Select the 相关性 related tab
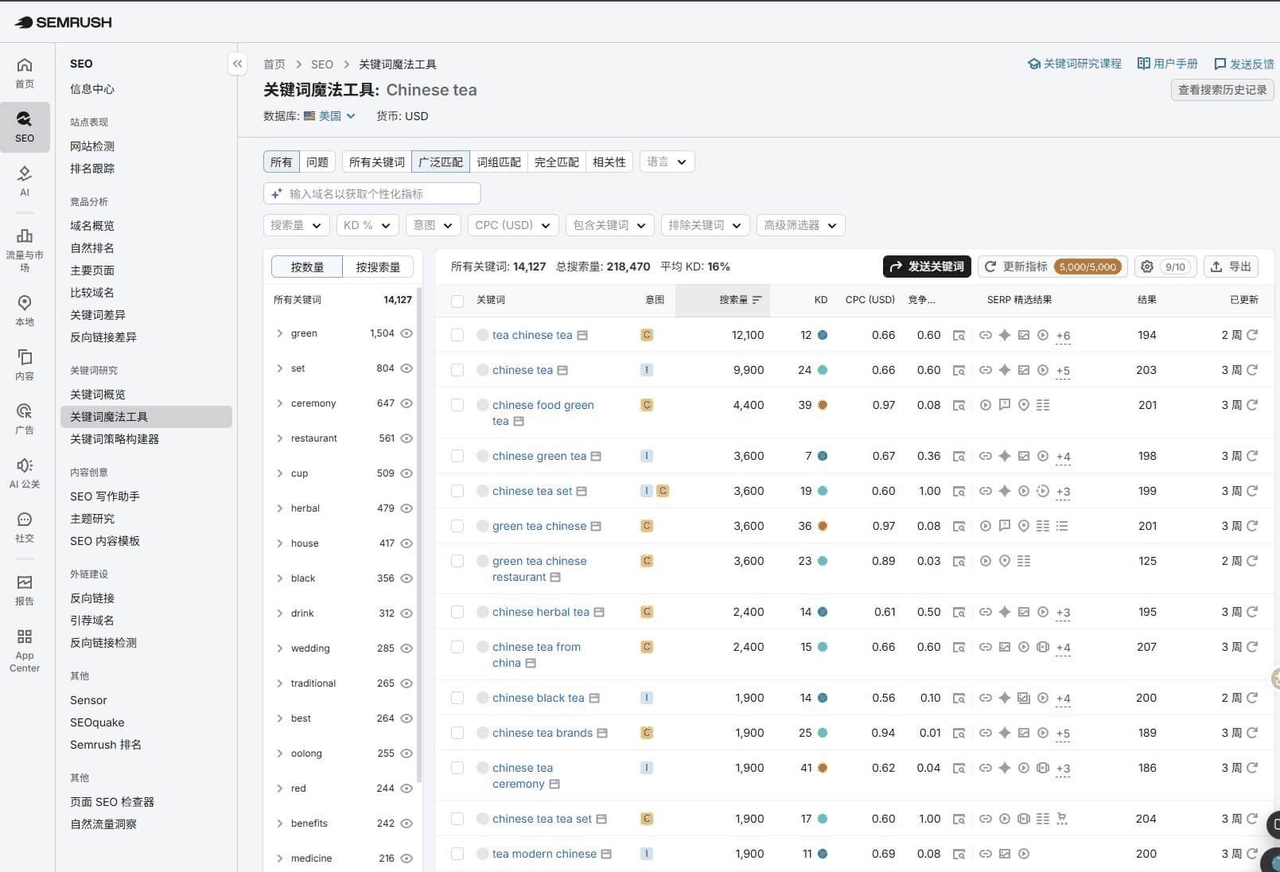 click(609, 162)
